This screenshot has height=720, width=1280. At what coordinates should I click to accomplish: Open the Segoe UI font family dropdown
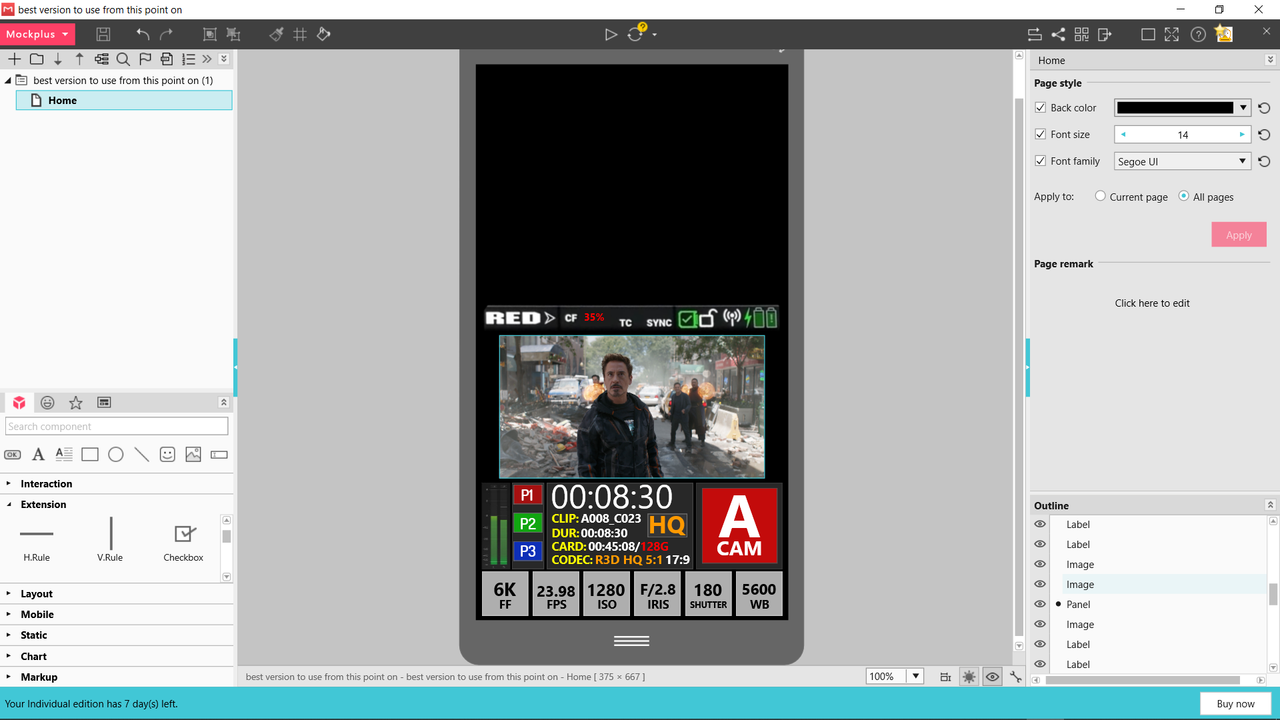point(1183,161)
